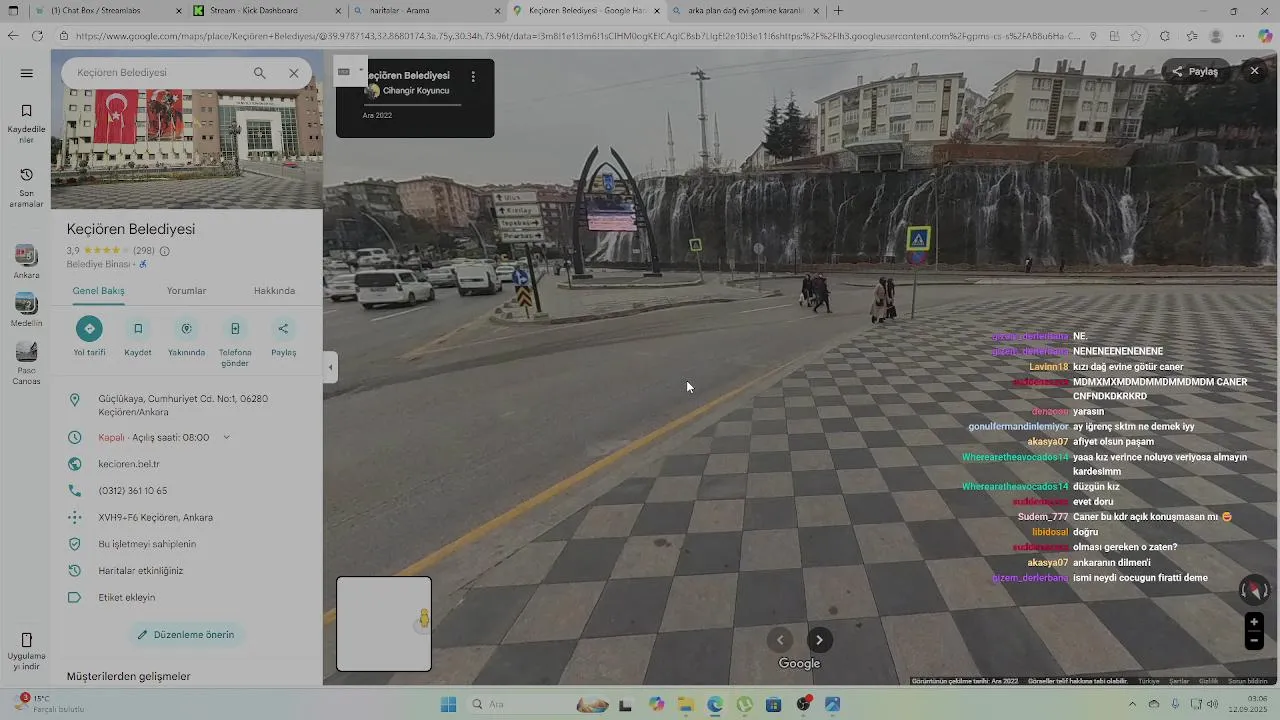Viewport: 1280px width, 720px height.
Task: Switch to Genel Bakış tab
Action: [99, 291]
